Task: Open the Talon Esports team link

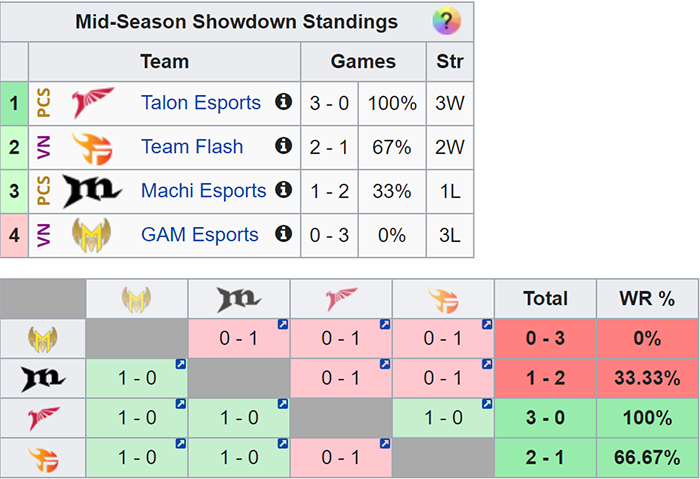Action: coord(201,103)
